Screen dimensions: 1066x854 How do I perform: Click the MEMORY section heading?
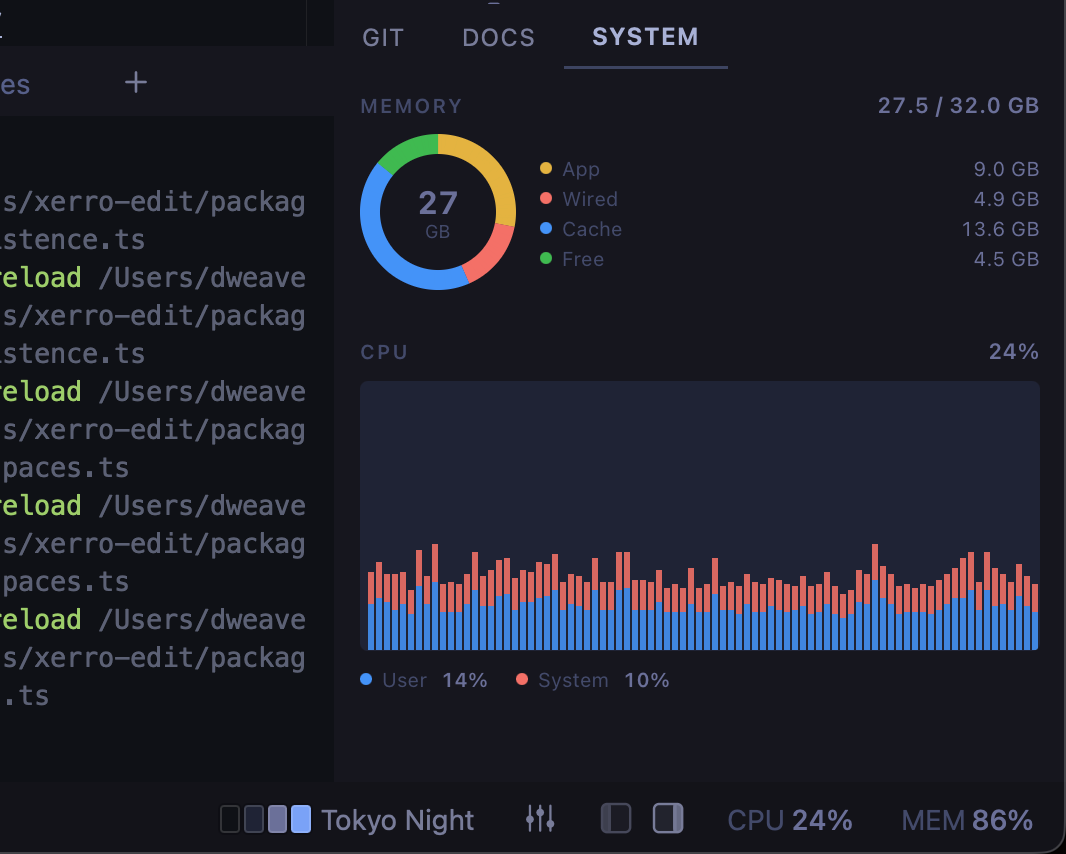[x=411, y=106]
